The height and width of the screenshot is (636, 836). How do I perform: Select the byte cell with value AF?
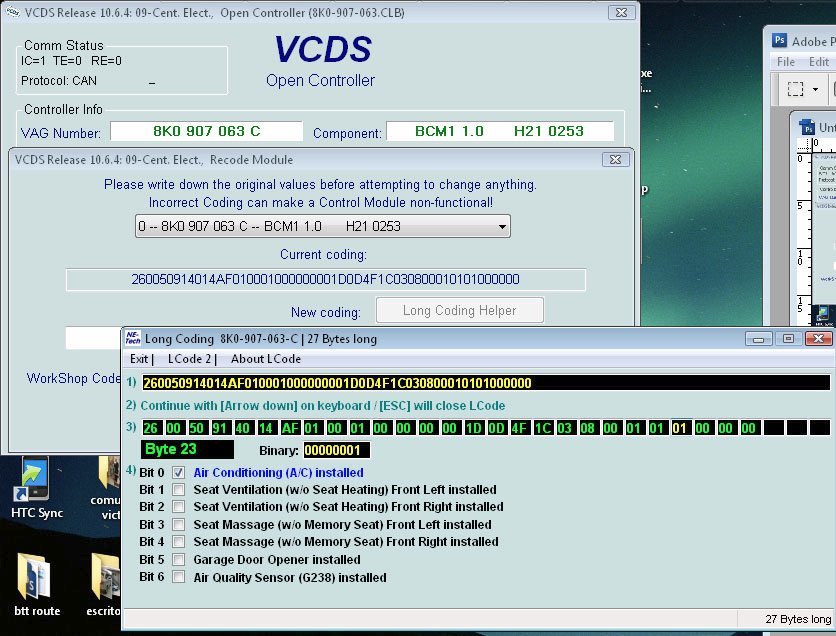(x=290, y=428)
